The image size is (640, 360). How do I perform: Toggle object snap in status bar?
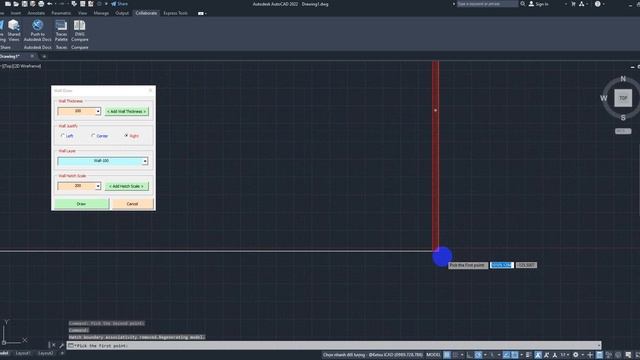[x=515, y=355]
